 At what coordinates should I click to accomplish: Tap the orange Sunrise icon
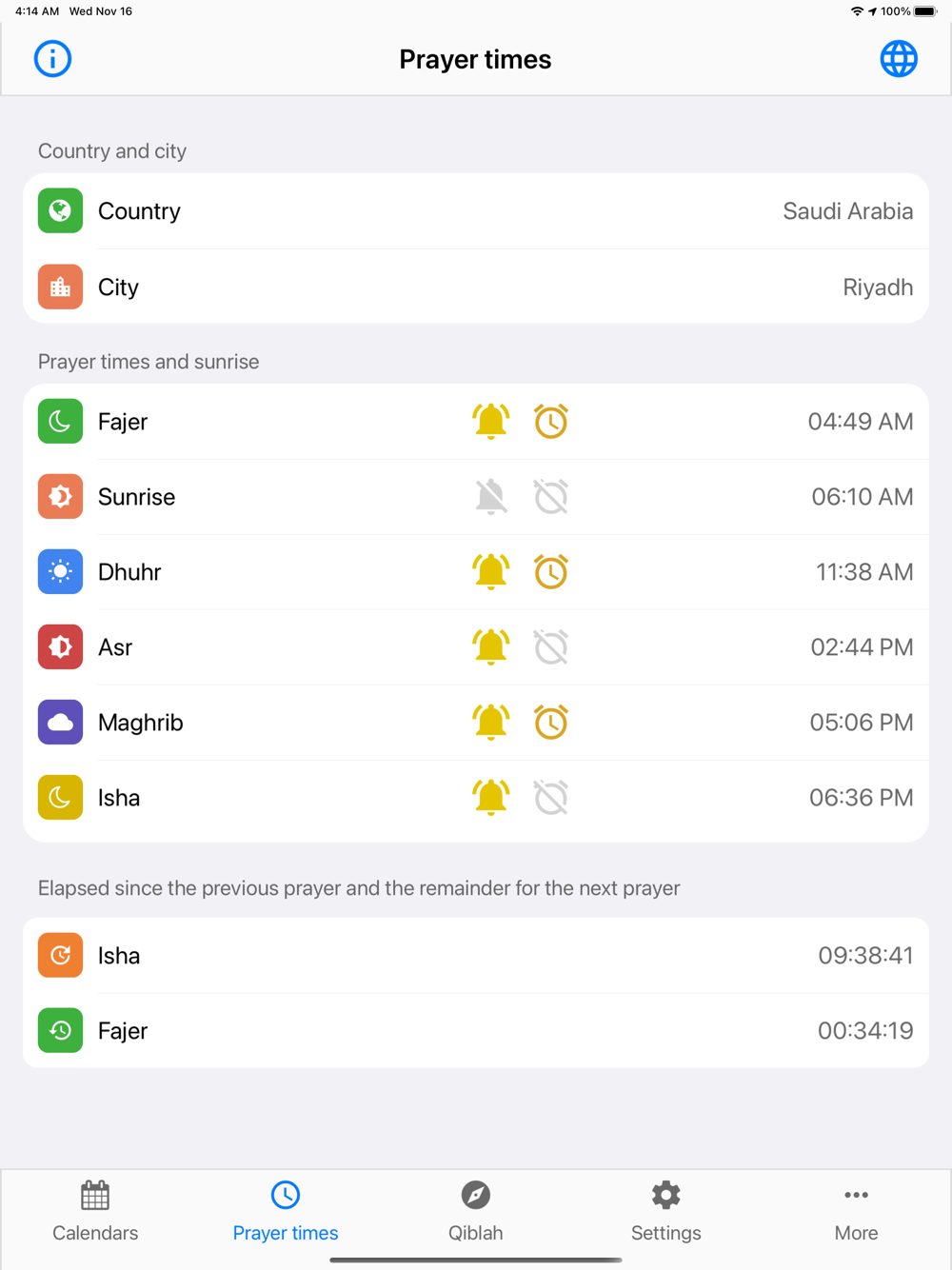60,497
